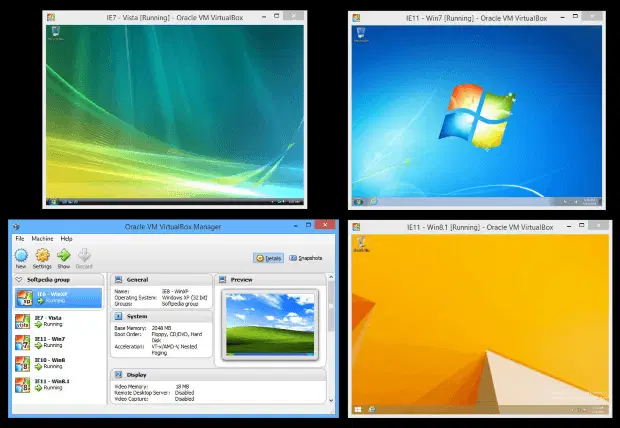The image size is (620, 428).
Task: Click the IE11 - Win7 OS icon in VM list
Action: [x=22, y=343]
